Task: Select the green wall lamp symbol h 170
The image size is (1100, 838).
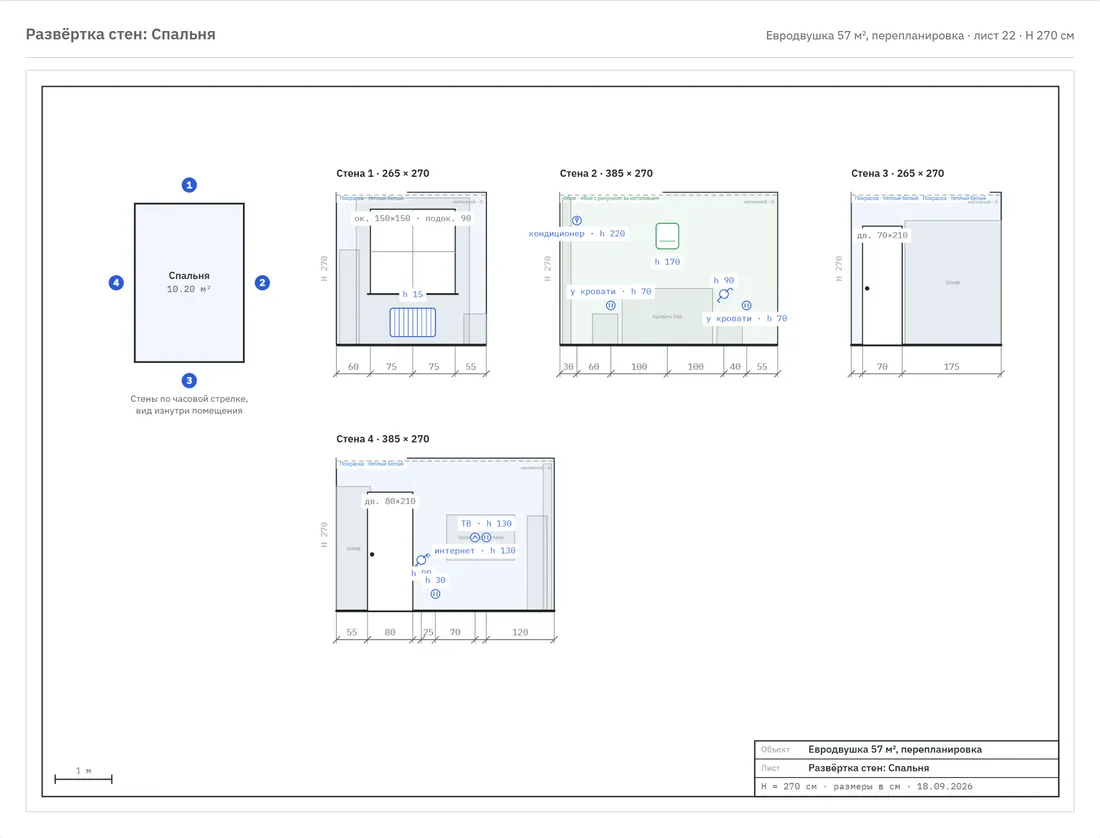Action: (x=667, y=236)
